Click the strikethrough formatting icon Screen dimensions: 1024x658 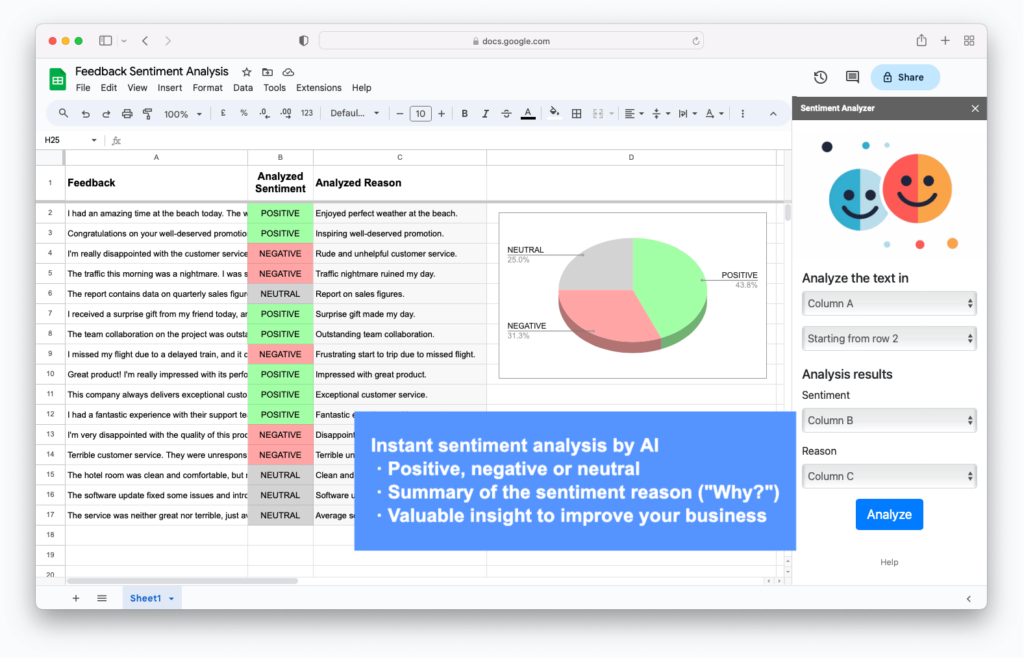coord(506,114)
